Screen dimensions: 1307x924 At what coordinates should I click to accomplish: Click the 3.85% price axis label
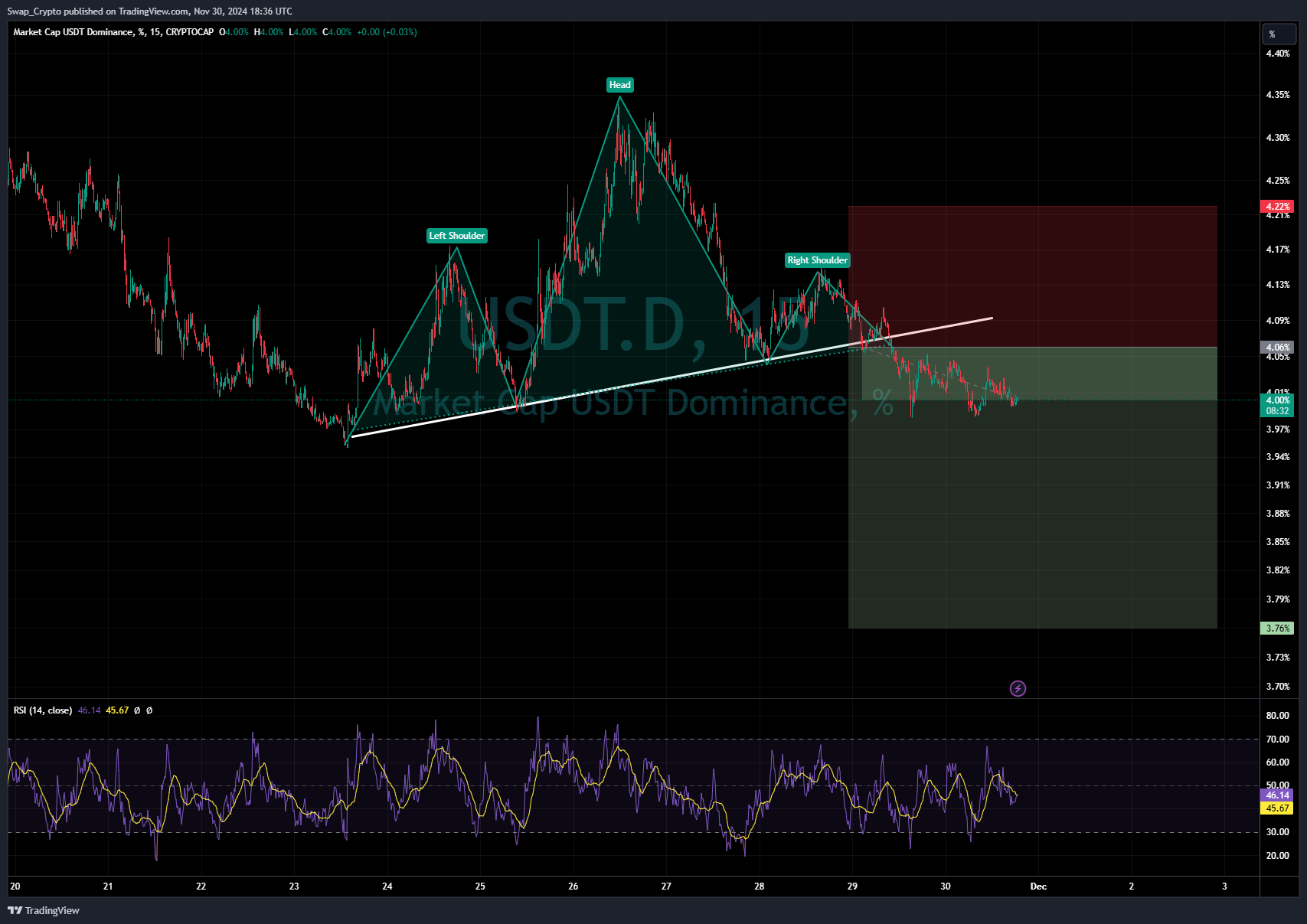[1278, 542]
